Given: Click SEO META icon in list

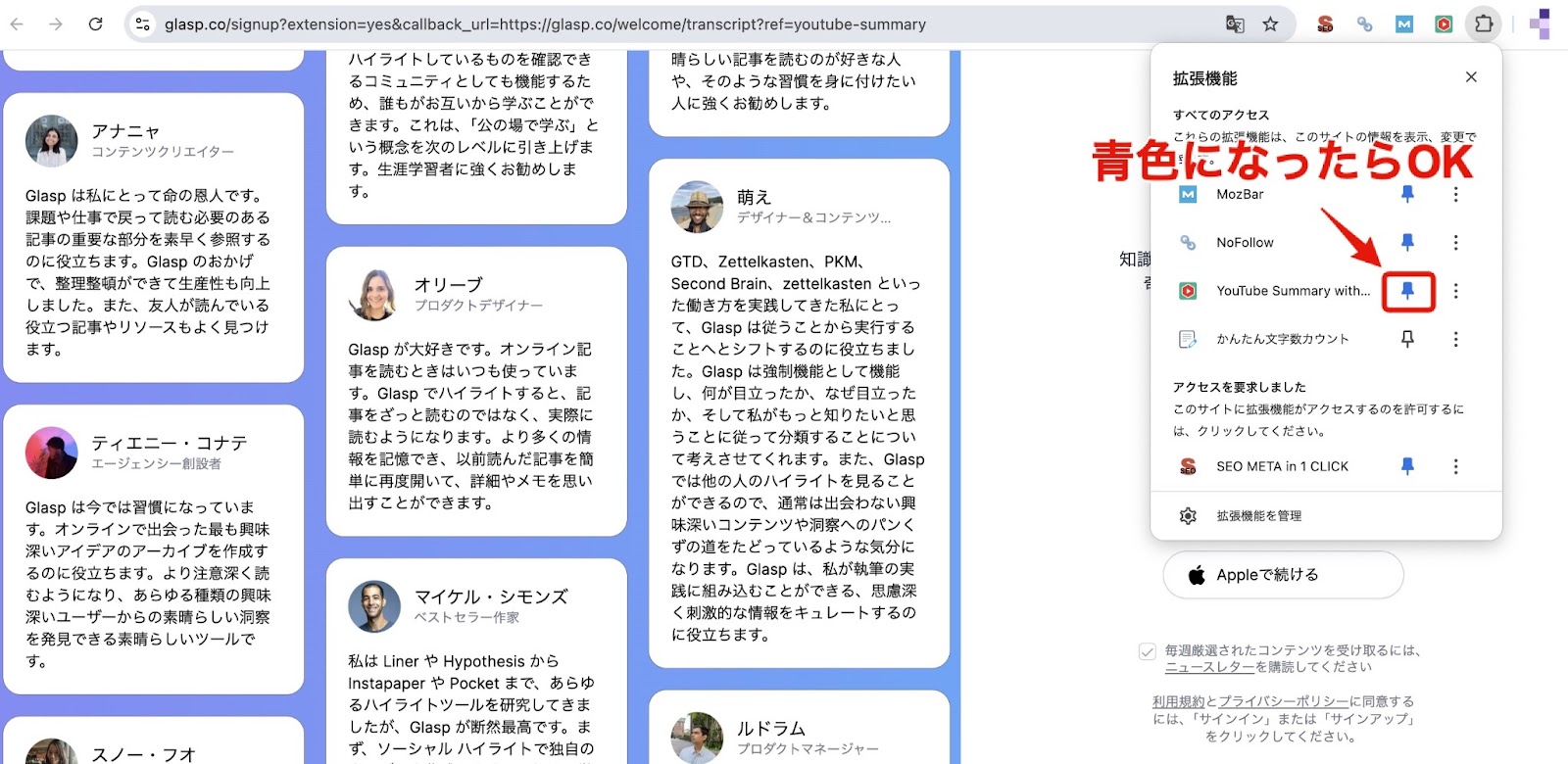Looking at the screenshot, I should [1188, 466].
